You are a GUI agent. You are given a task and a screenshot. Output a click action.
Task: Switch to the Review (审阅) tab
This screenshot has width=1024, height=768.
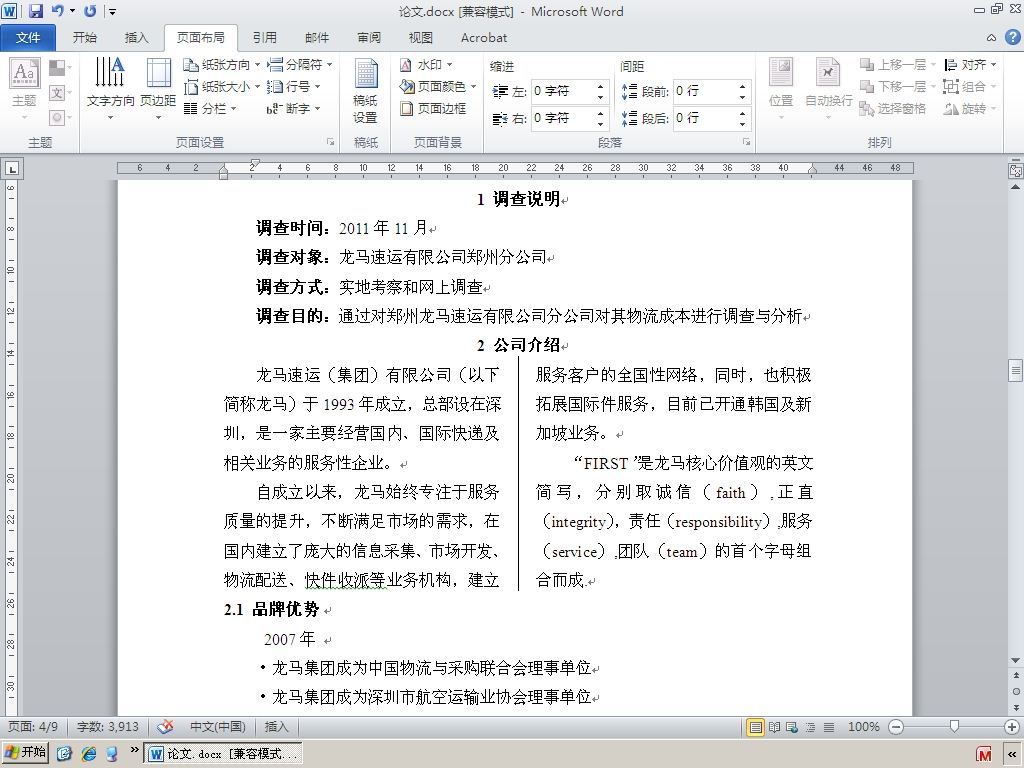(369, 38)
